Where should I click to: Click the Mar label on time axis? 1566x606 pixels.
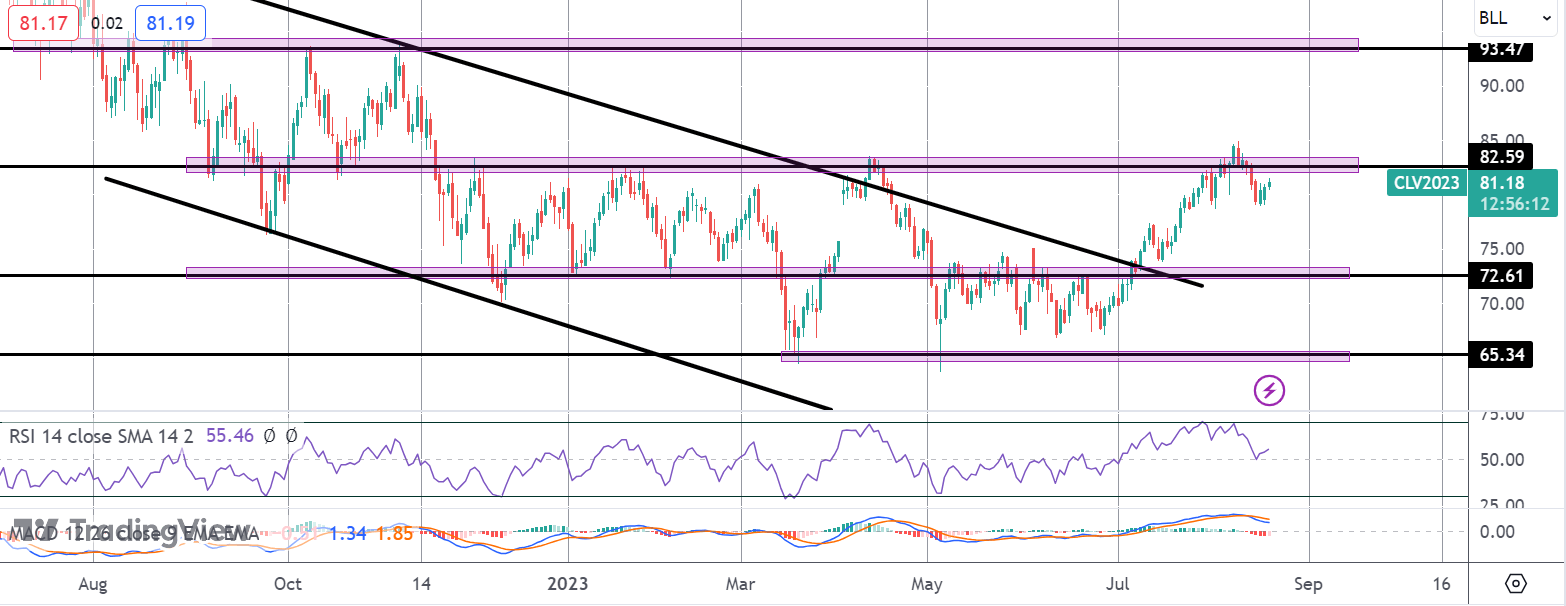click(x=741, y=582)
